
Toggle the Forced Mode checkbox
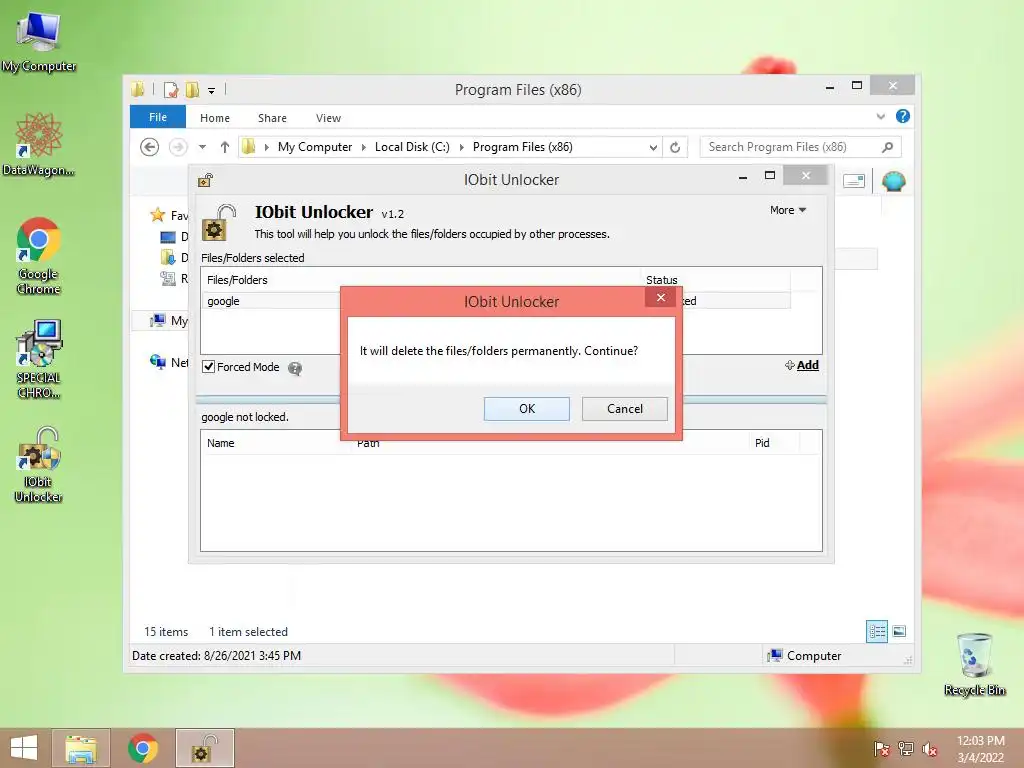208,367
